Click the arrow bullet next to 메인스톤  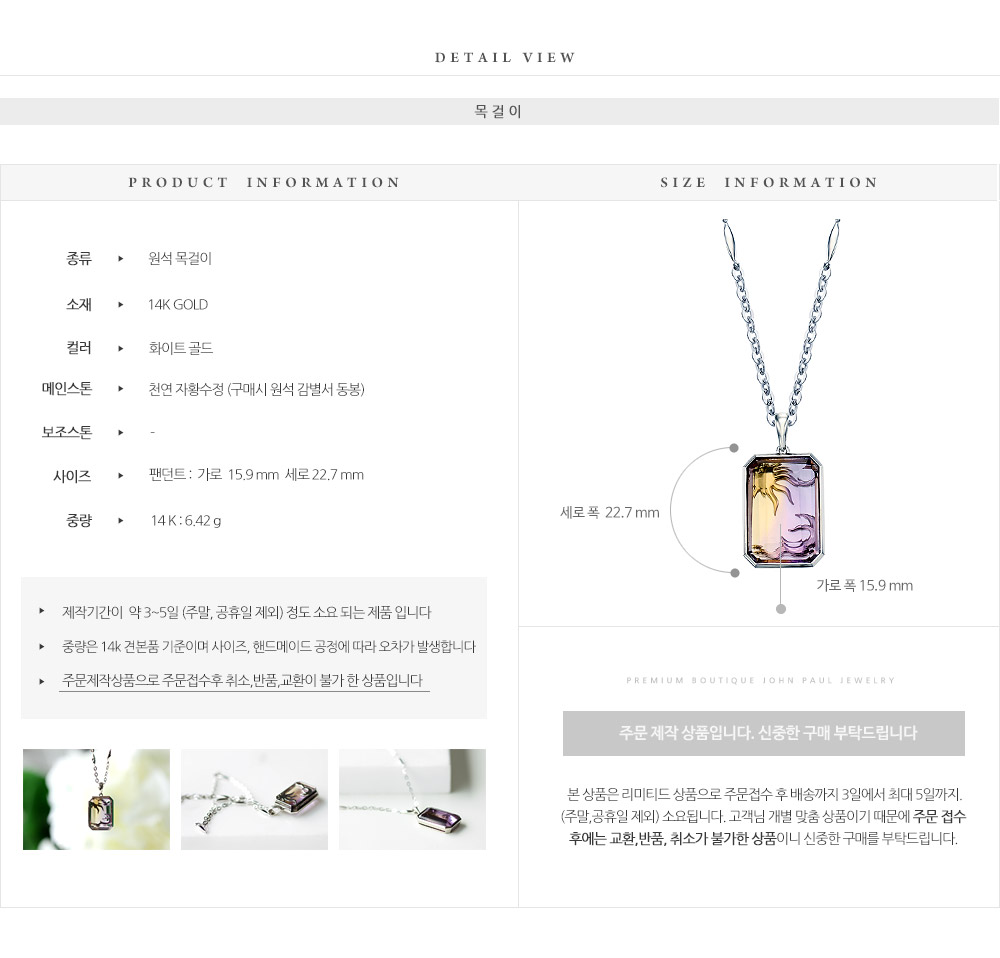[121, 388]
